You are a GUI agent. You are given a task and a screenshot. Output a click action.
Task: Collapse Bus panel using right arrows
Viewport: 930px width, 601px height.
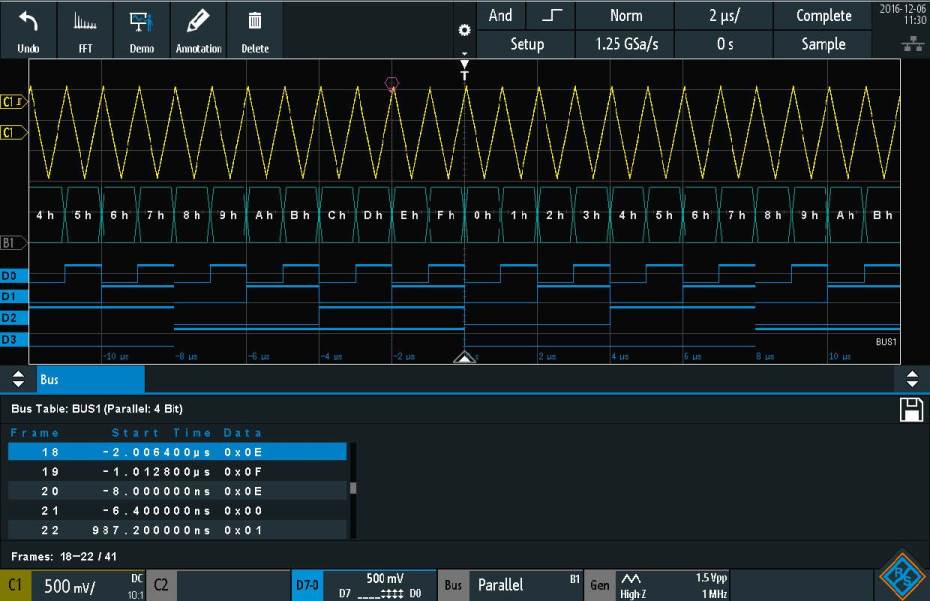click(911, 380)
